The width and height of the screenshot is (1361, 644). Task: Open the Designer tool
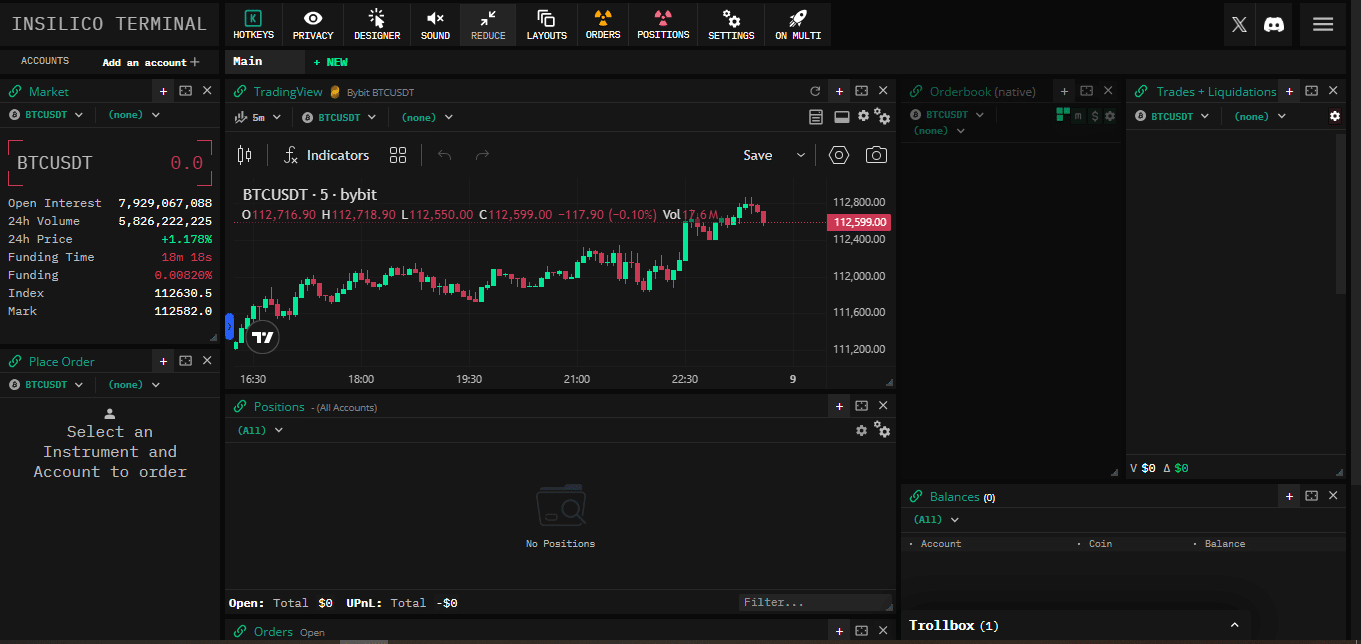377,25
